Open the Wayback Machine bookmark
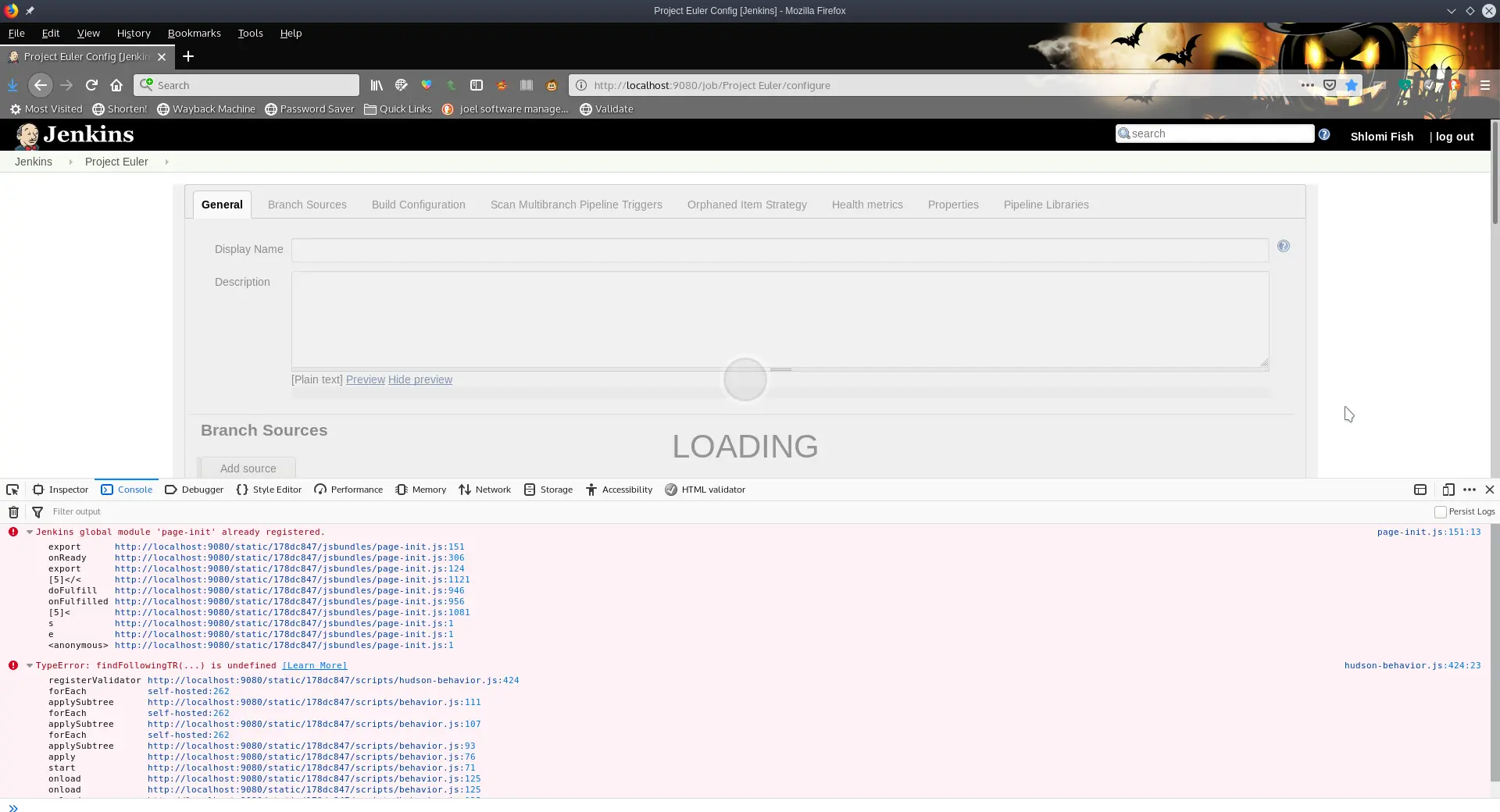1500x812 pixels. [x=206, y=109]
